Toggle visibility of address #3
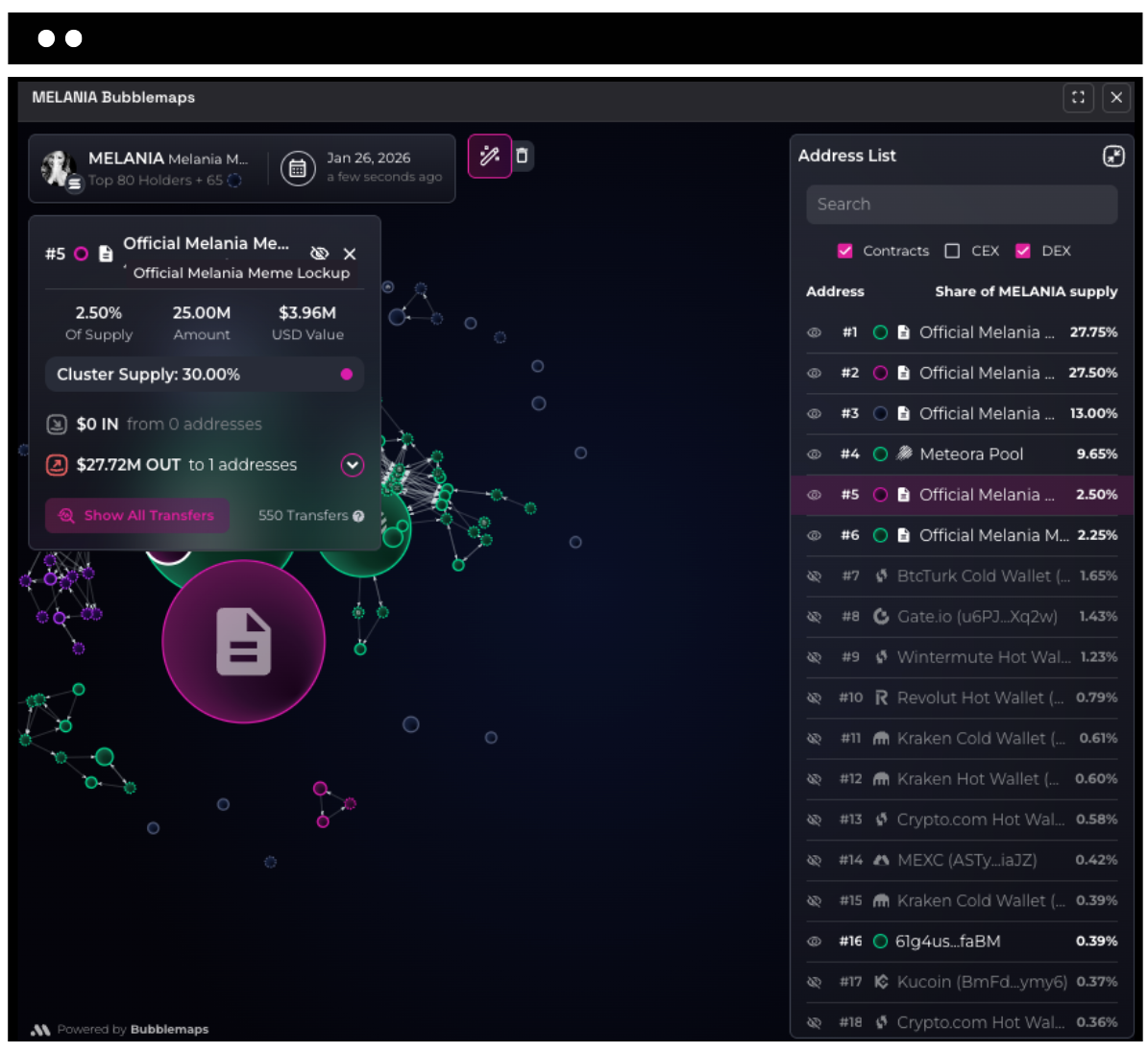The width and height of the screenshot is (1148, 1053). pos(814,414)
